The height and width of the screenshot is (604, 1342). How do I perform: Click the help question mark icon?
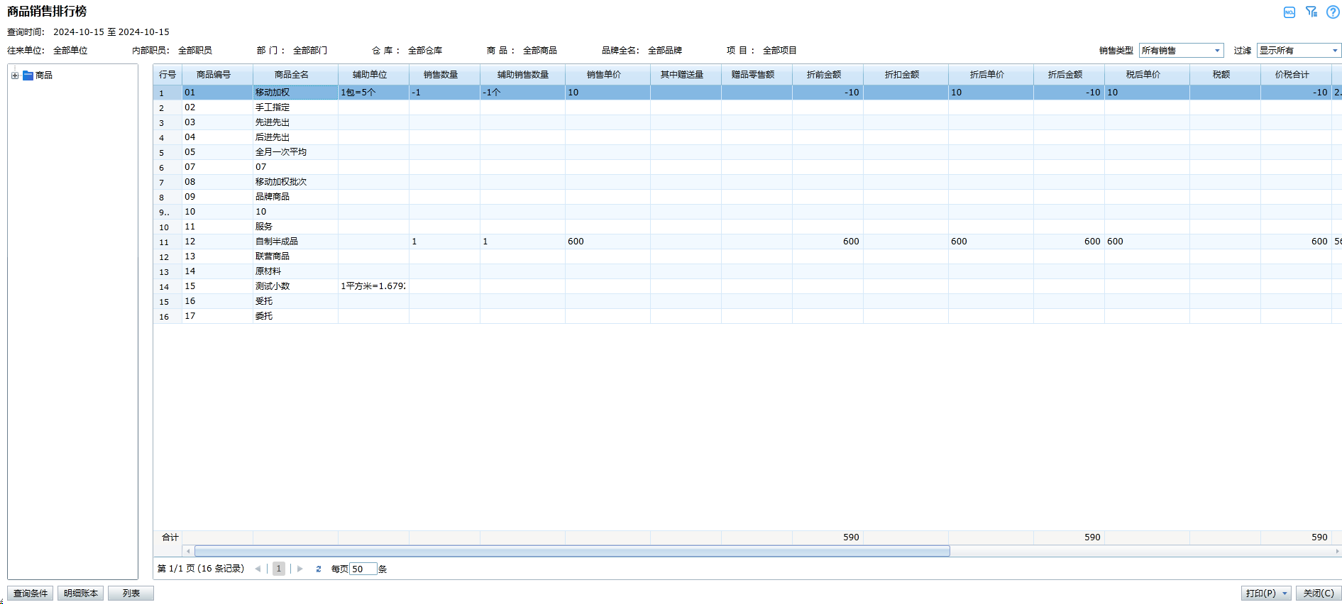[x=1332, y=12]
